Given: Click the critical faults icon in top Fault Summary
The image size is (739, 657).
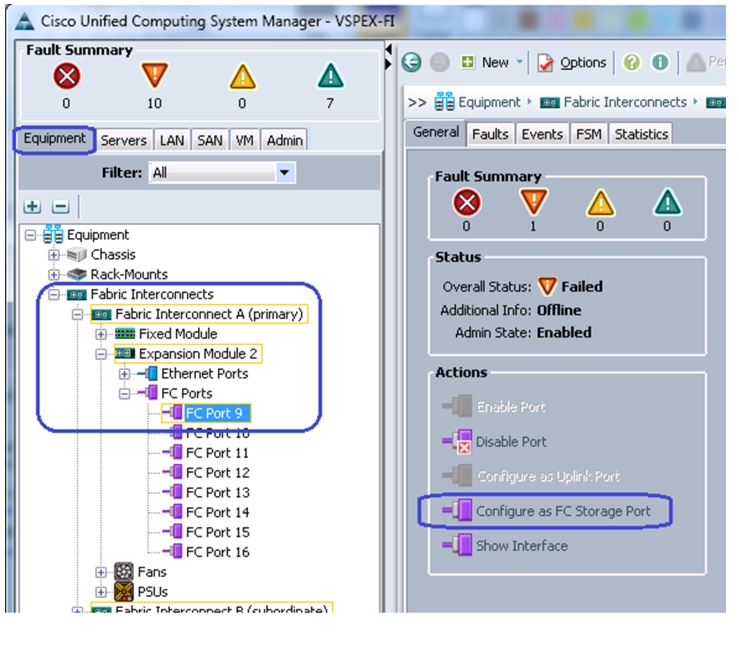Looking at the screenshot, I should [x=67, y=77].
